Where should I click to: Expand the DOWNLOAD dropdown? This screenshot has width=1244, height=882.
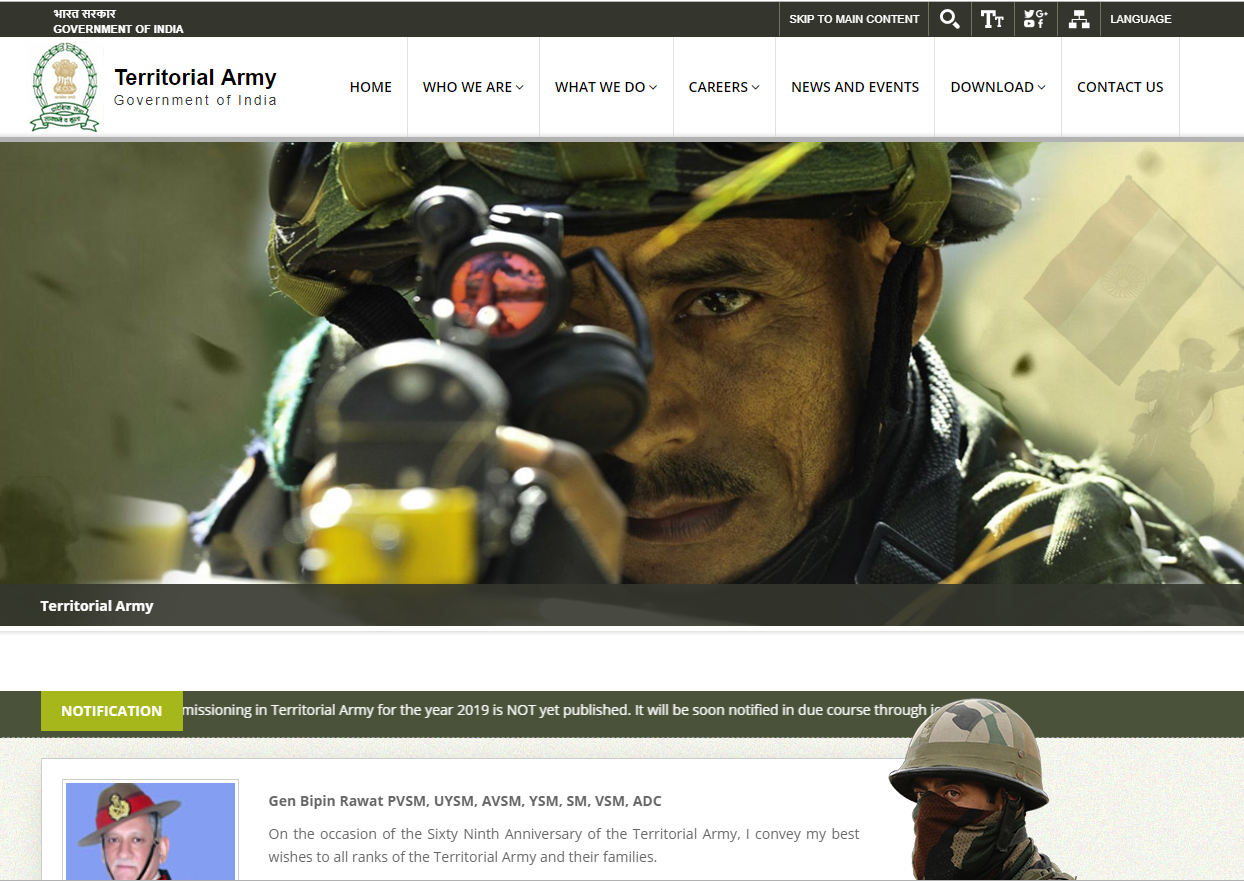click(x=997, y=87)
